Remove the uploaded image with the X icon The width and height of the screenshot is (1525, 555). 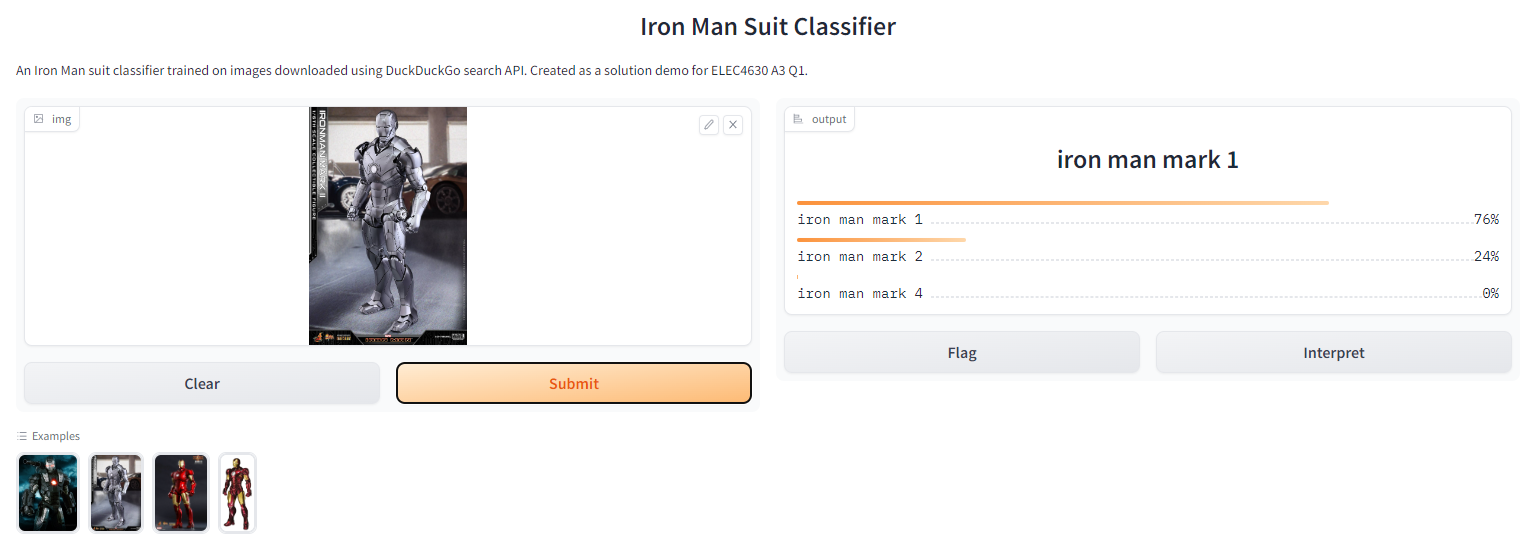click(x=733, y=125)
